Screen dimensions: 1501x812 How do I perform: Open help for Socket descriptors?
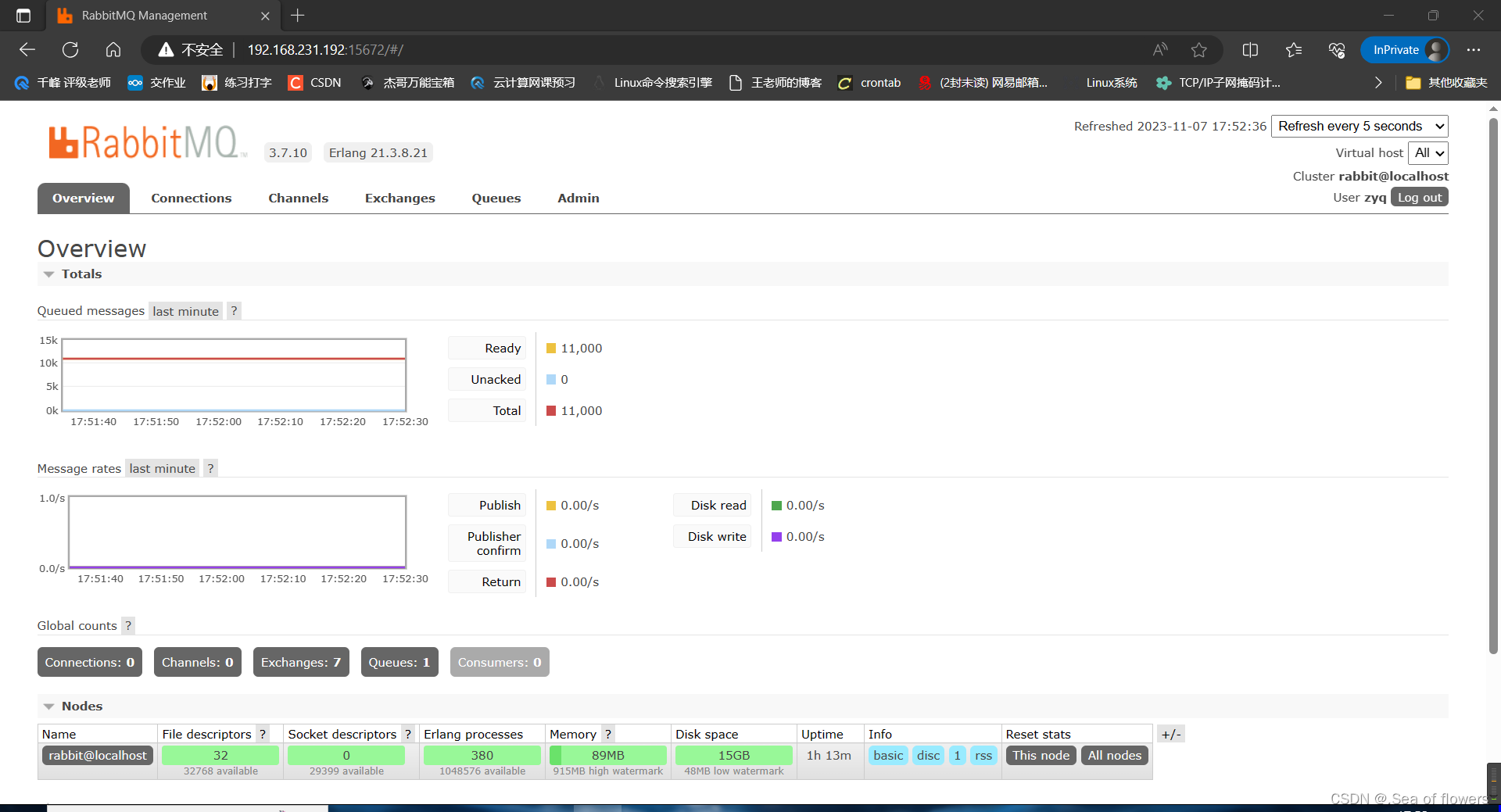tap(408, 735)
